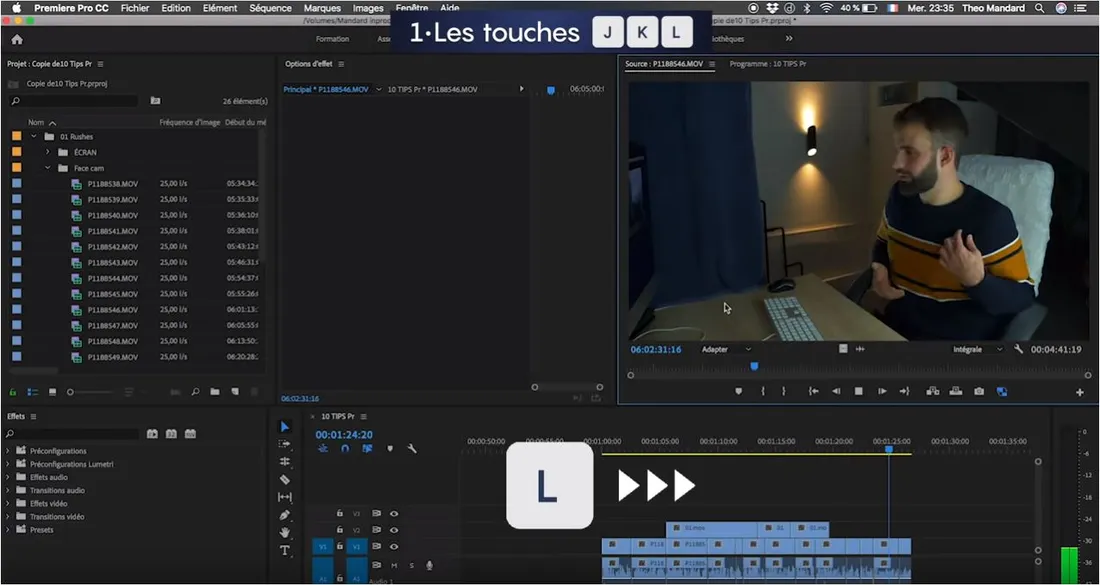The height and width of the screenshot is (585, 1100).
Task: Select the Pen tool
Action: point(285,515)
